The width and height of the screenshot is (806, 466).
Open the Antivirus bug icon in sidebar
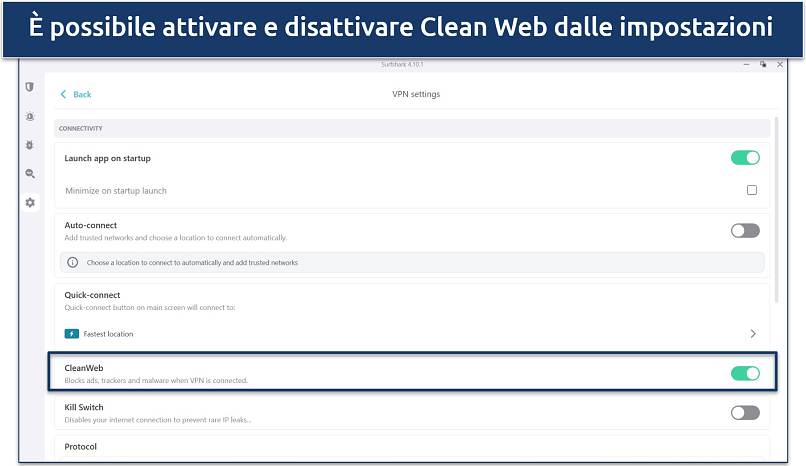click(x=30, y=145)
